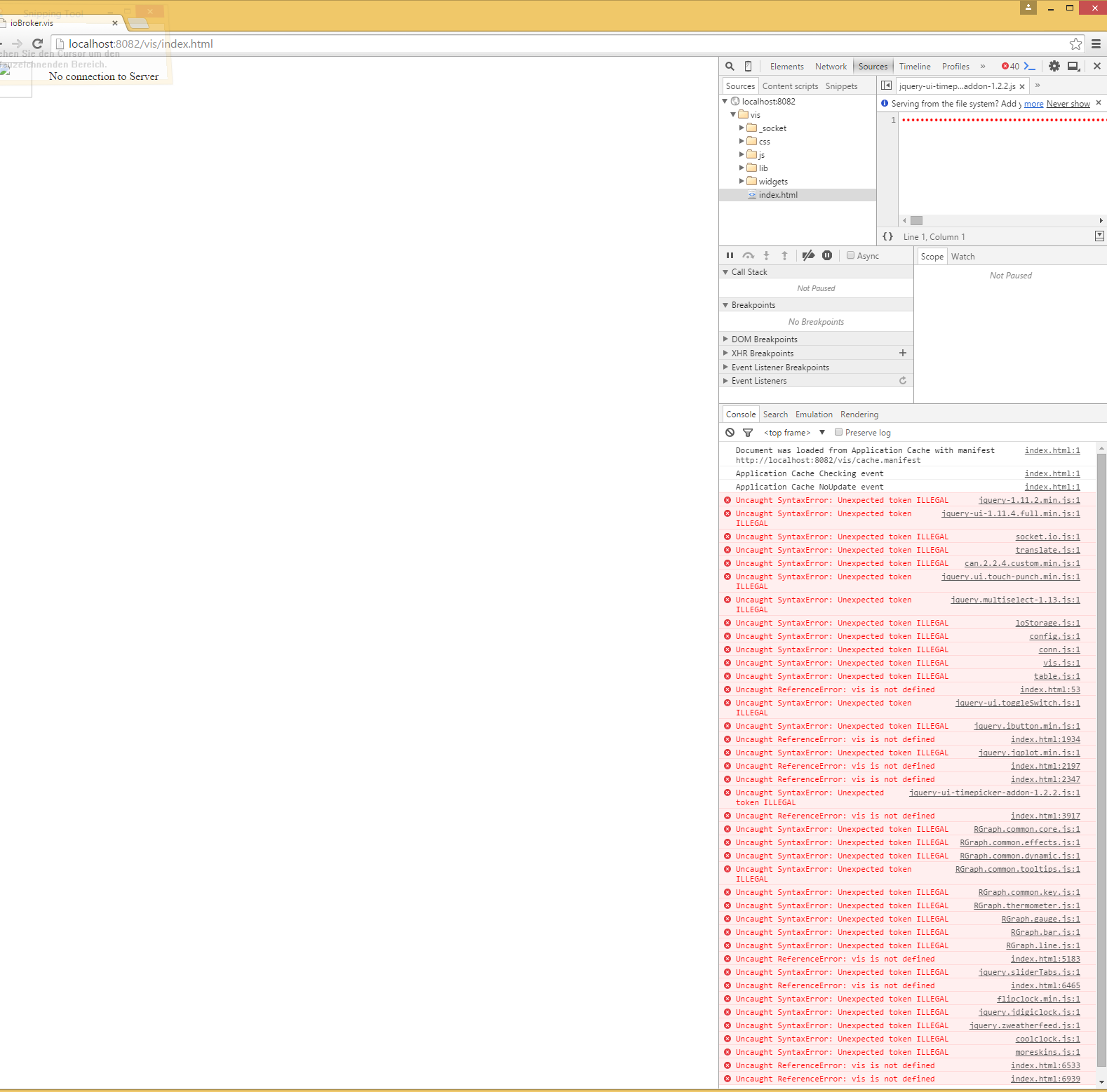Viewport: 1107px width, 1092px height.
Task: Open RGraph.gauge.js:1 error source link
Action: tap(1040, 919)
